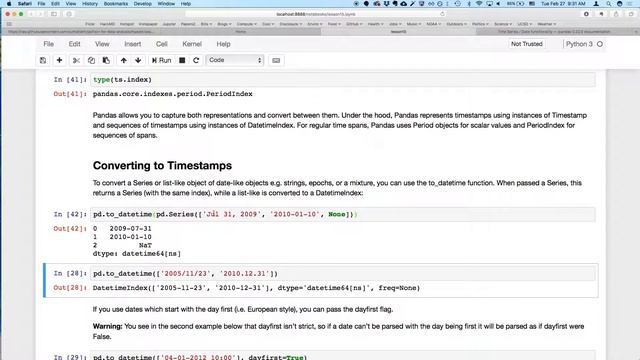This screenshot has height=360, width=640.
Task: Click the menu bar date and time
Action: (x=563, y=3)
